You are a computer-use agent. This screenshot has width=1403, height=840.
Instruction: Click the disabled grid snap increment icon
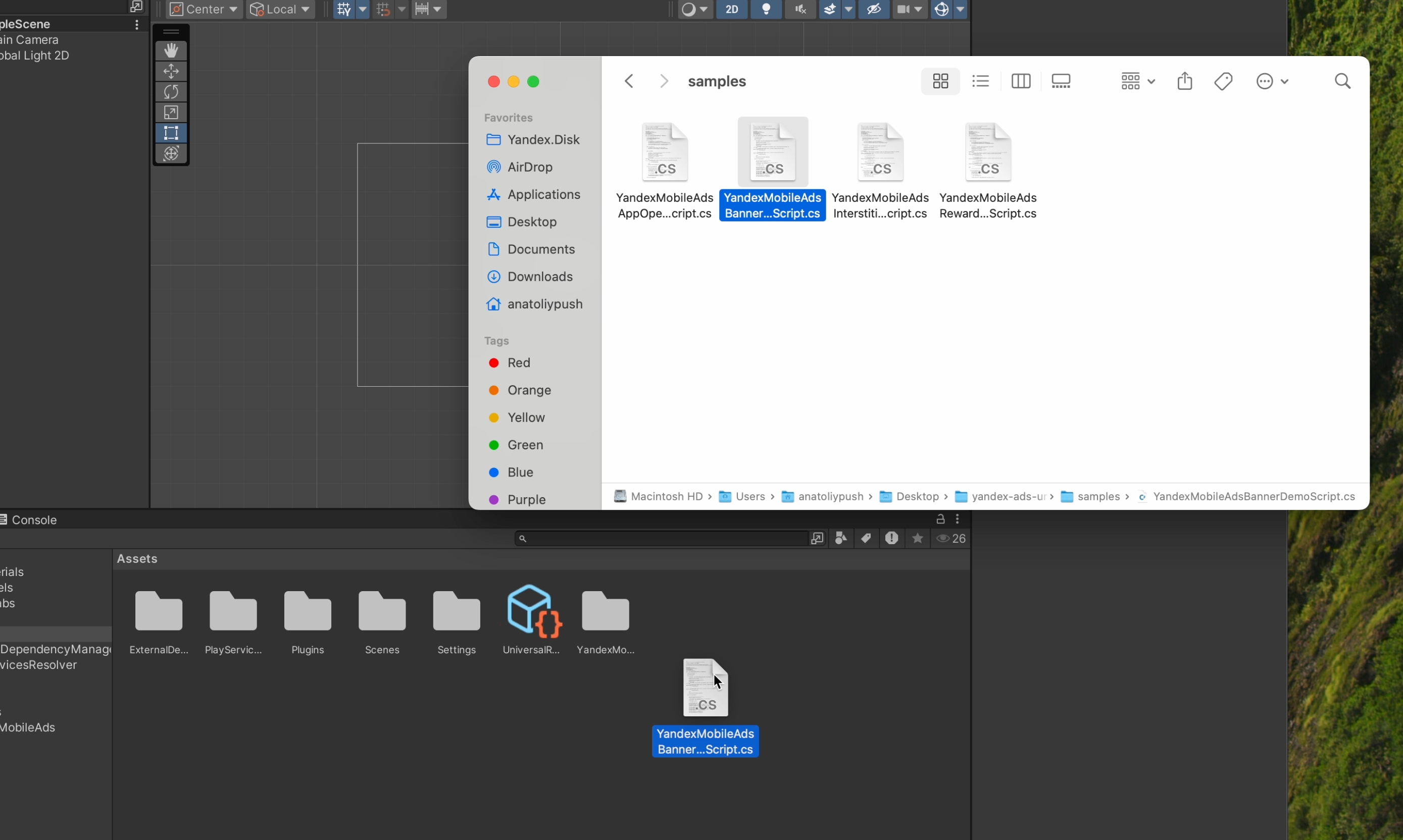click(383, 9)
